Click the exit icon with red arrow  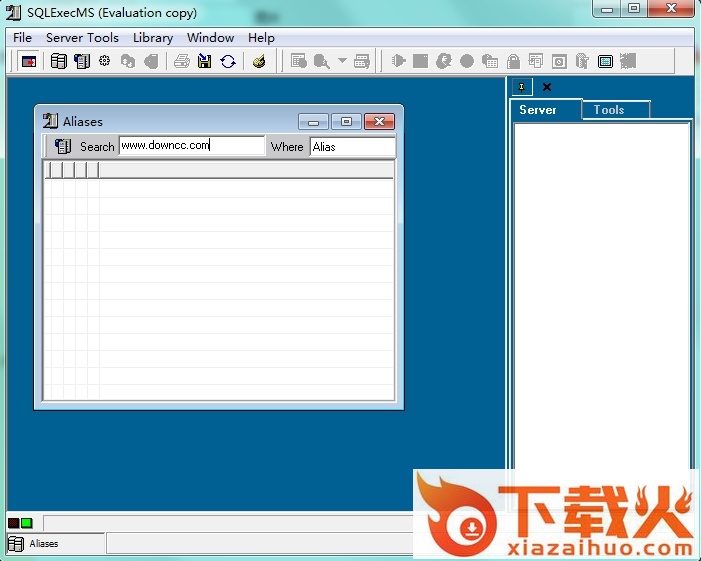(29, 61)
